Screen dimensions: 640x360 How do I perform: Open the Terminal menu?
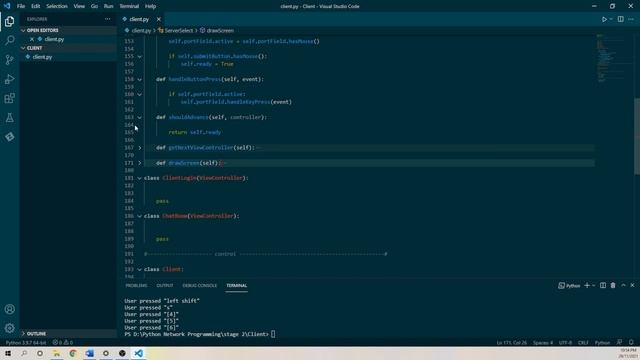[x=129, y=6]
